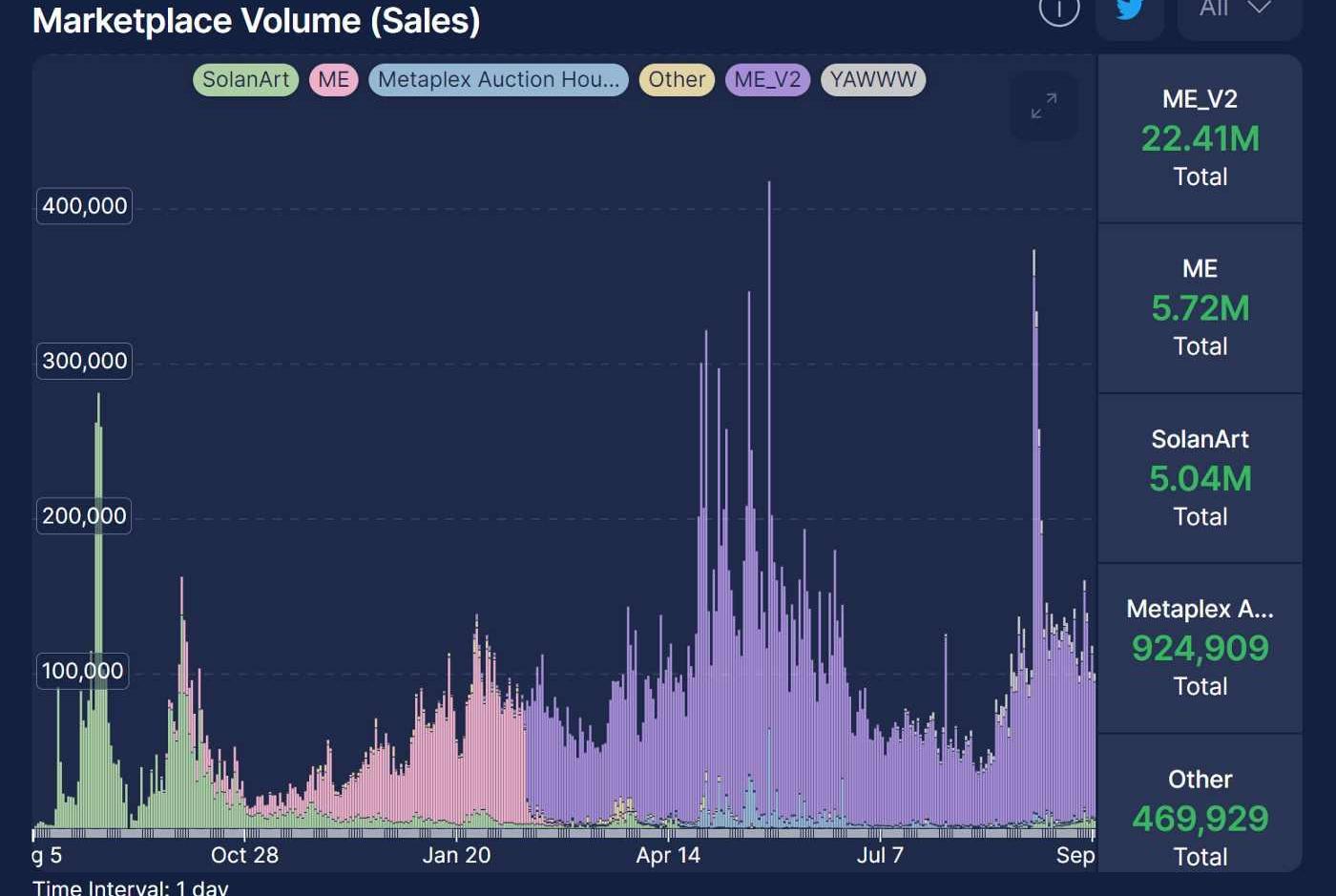Toggle the Metaplex Auction Hou... legend pill
Screen dimensions: 1336x896
coord(498,80)
